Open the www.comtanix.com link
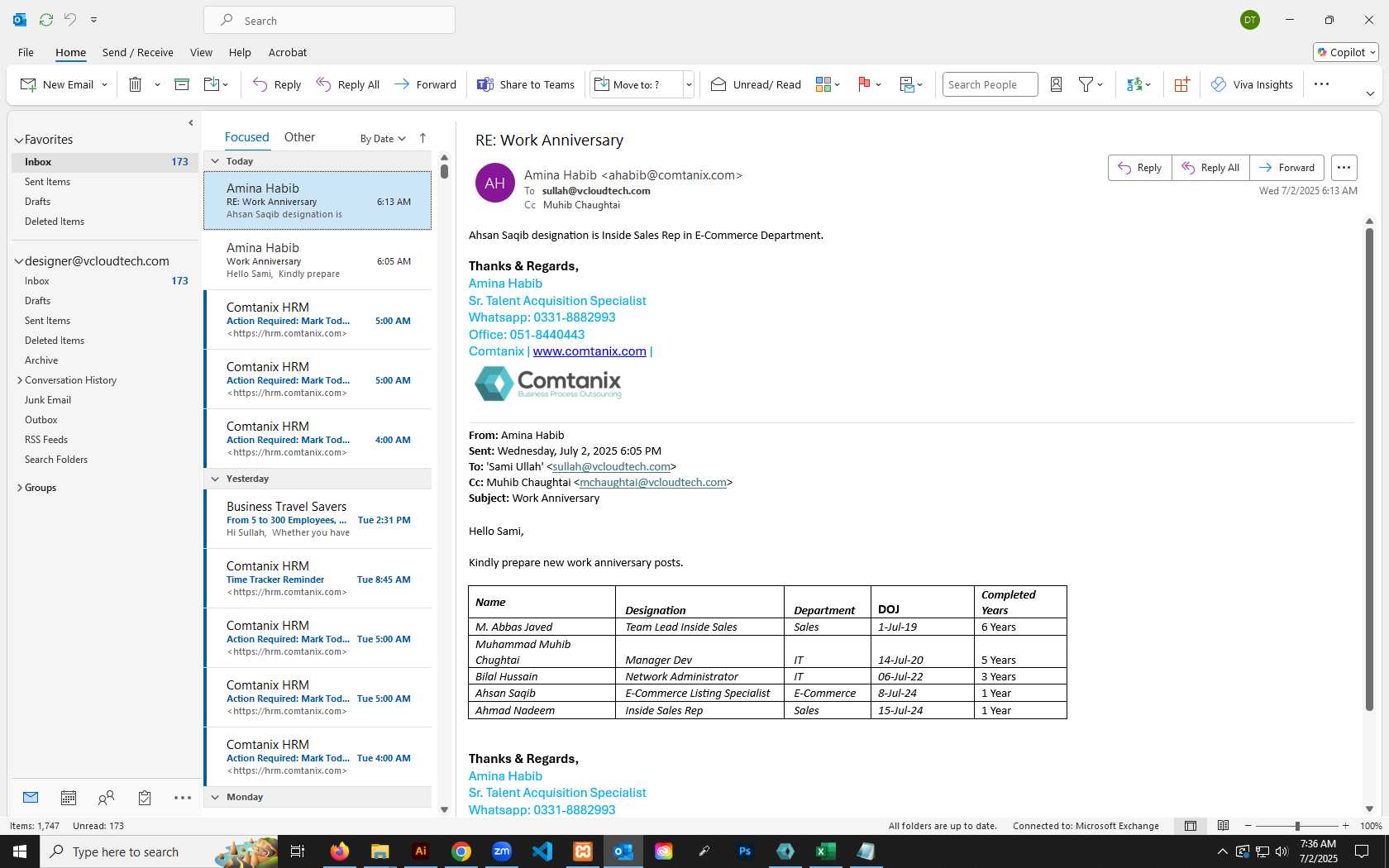The height and width of the screenshot is (868, 1389). pos(589,351)
